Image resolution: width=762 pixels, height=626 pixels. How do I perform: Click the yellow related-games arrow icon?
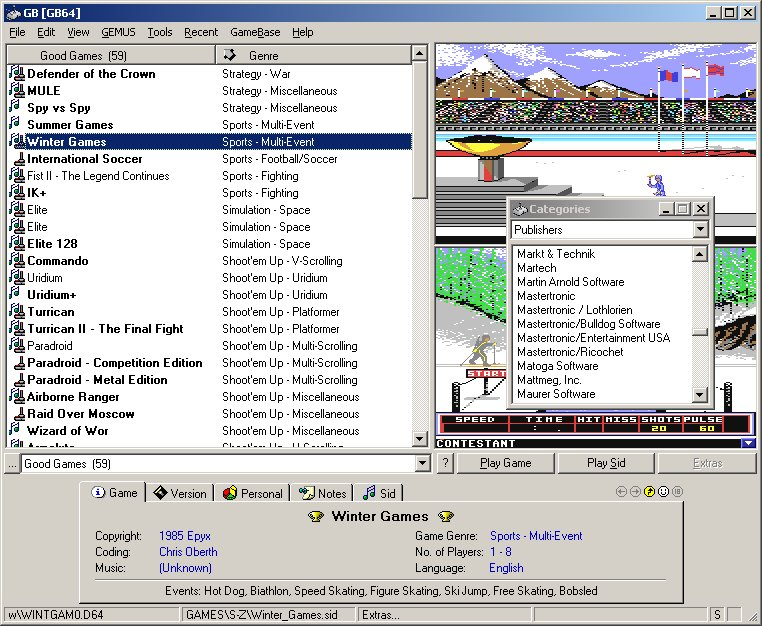tap(649, 492)
